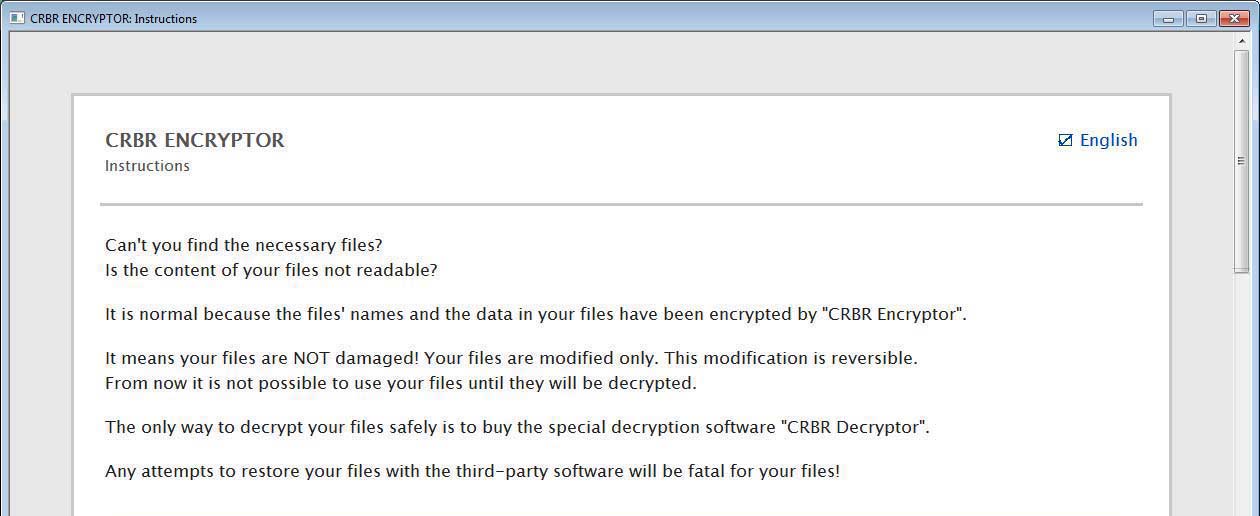Close the CRBR ENCRYPTOR instructions window
This screenshot has width=1260, height=516.
click(1232, 18)
